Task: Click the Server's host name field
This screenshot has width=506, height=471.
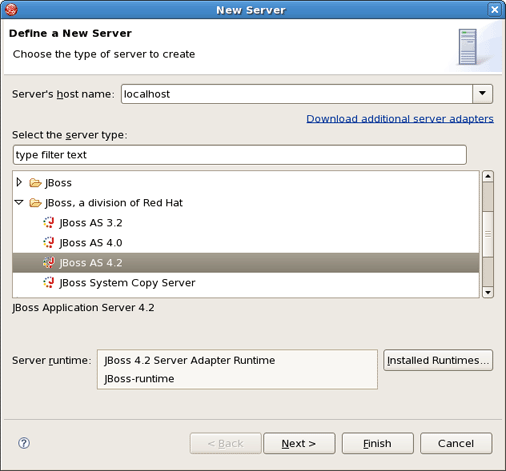Action: 297,94
